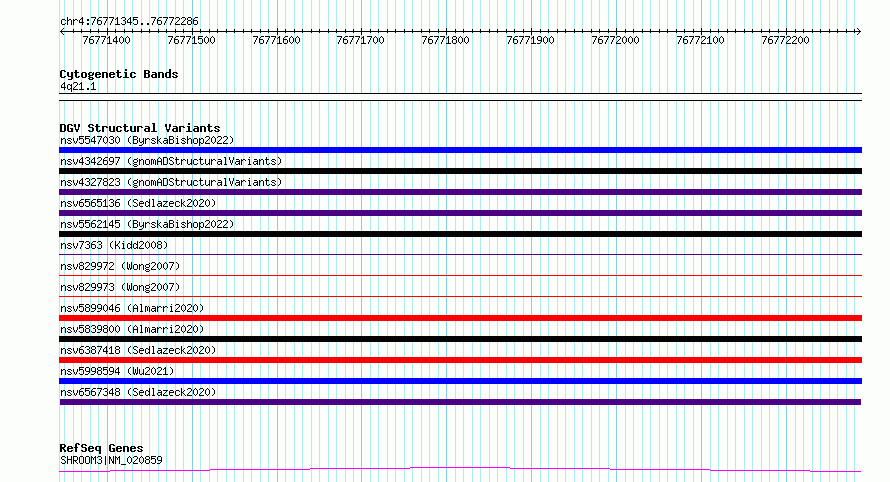Click the thin red nsv829972 line
Image resolution: width=890 pixels, height=482 pixels.
[460, 275]
